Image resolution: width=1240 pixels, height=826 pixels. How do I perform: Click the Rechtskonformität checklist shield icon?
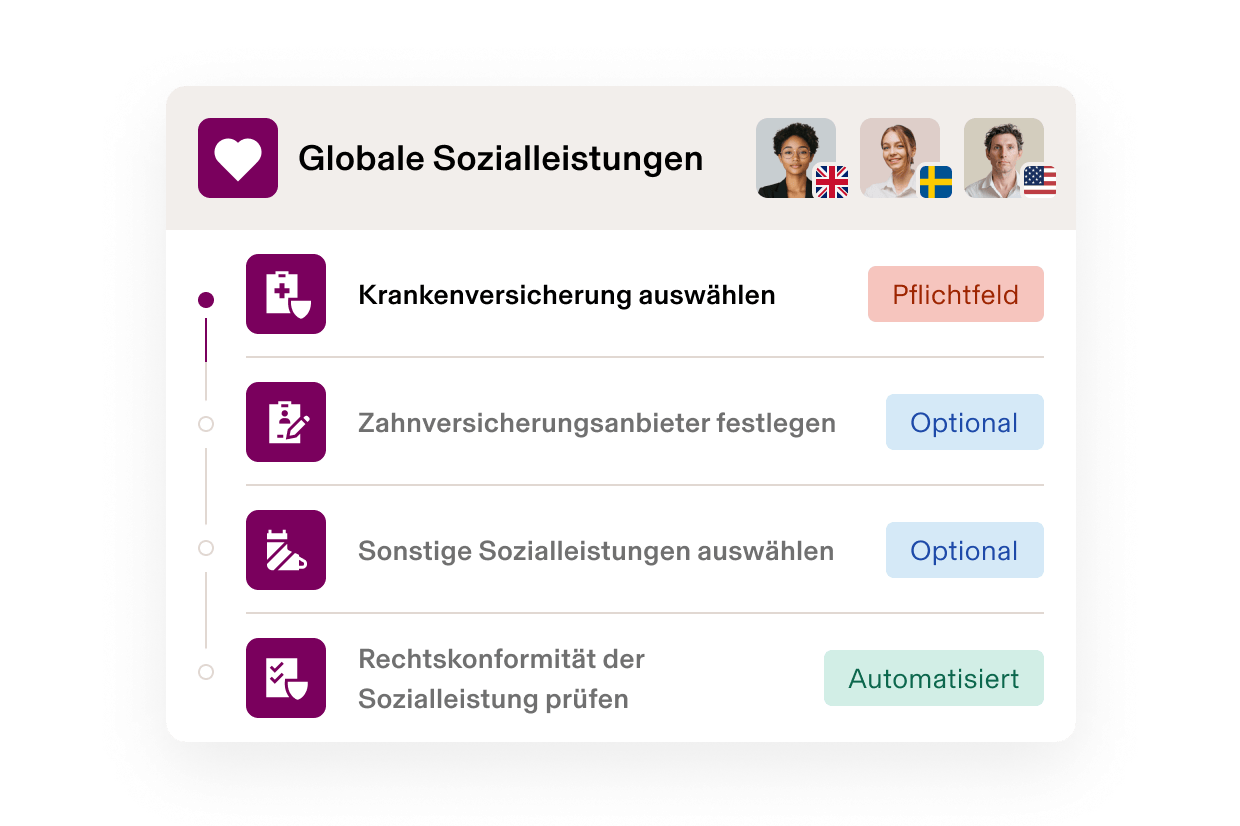point(285,678)
